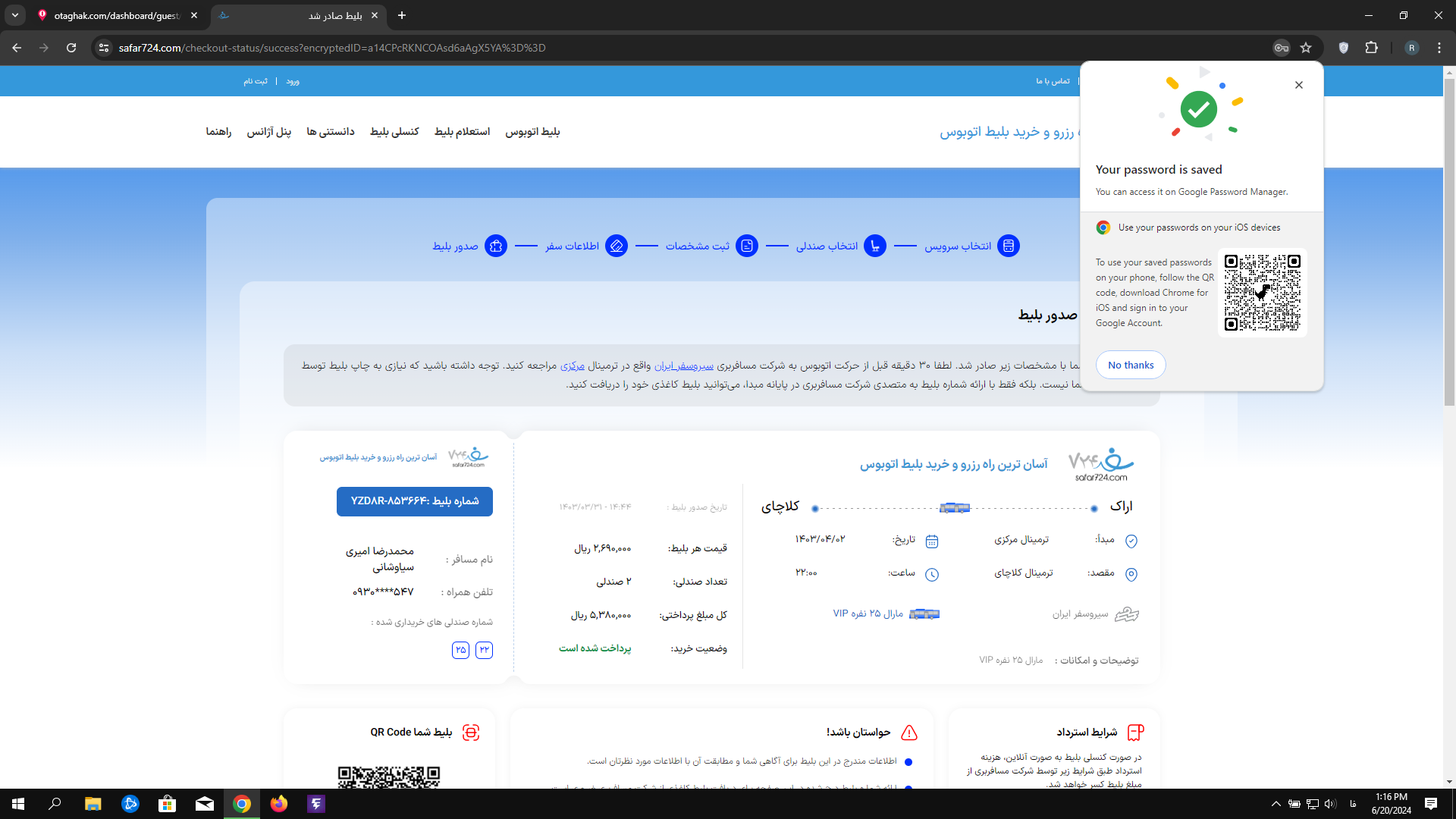1456x819 pixels.
Task: Click the QR Code scan icon
Action: click(471, 733)
